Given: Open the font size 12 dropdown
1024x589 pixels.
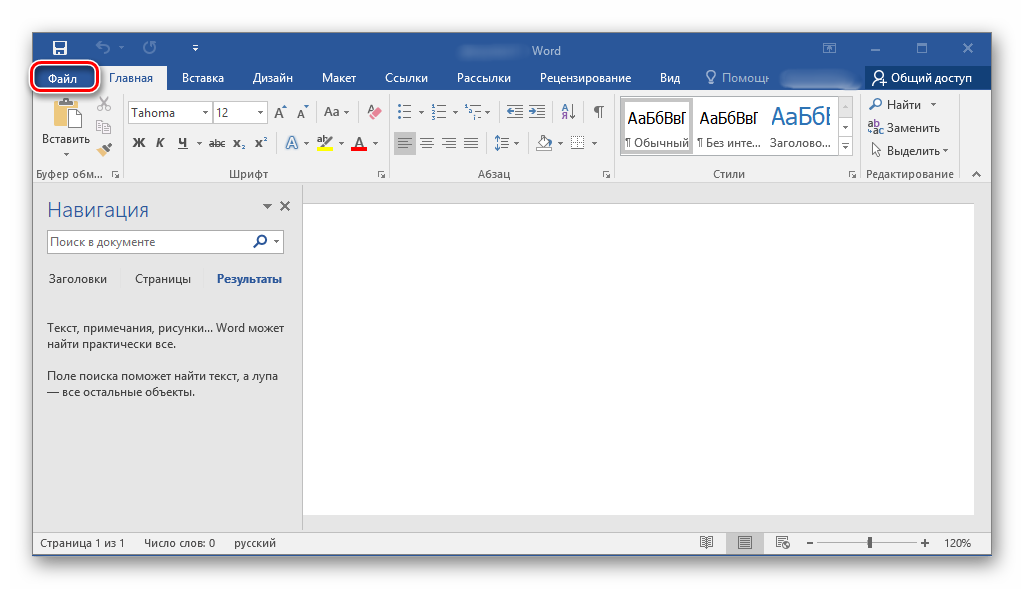Looking at the screenshot, I should coord(260,113).
